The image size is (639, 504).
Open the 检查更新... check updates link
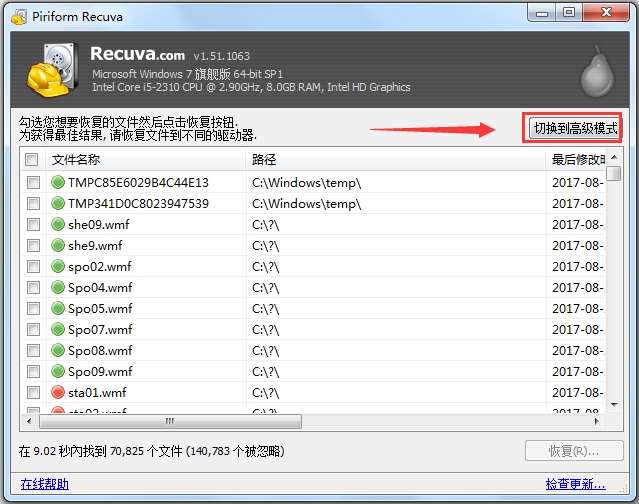575,484
